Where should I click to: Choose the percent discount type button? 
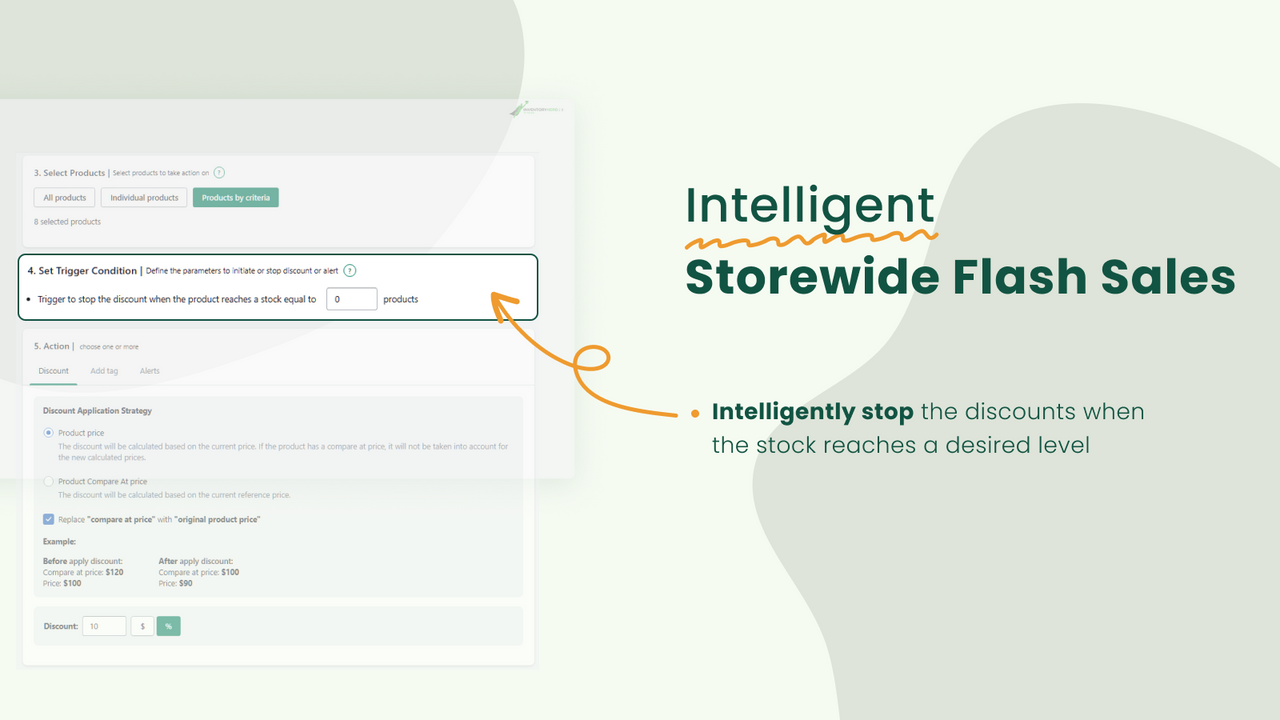click(x=169, y=626)
